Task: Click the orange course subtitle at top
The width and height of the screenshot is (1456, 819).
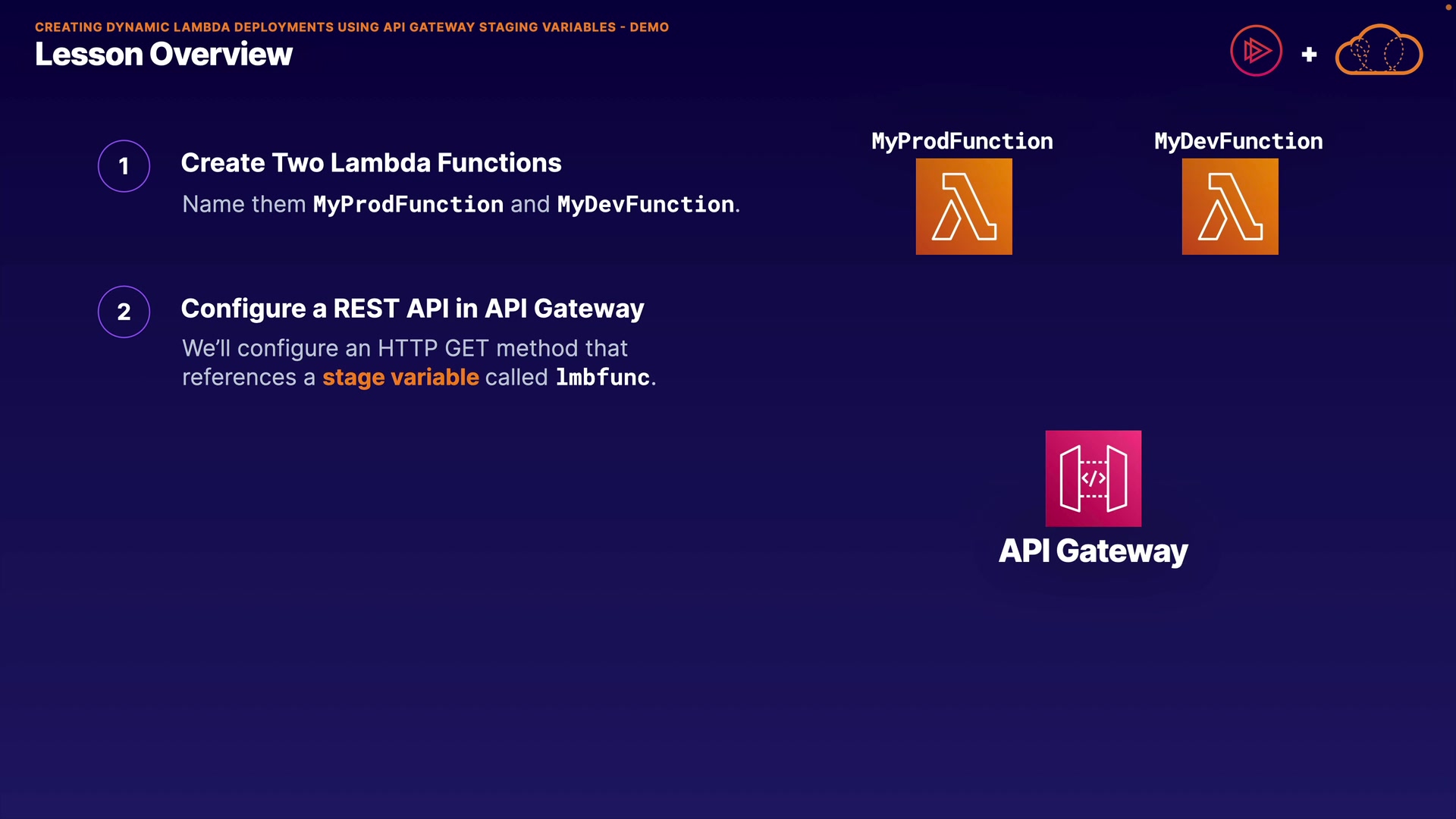Action: [352, 27]
